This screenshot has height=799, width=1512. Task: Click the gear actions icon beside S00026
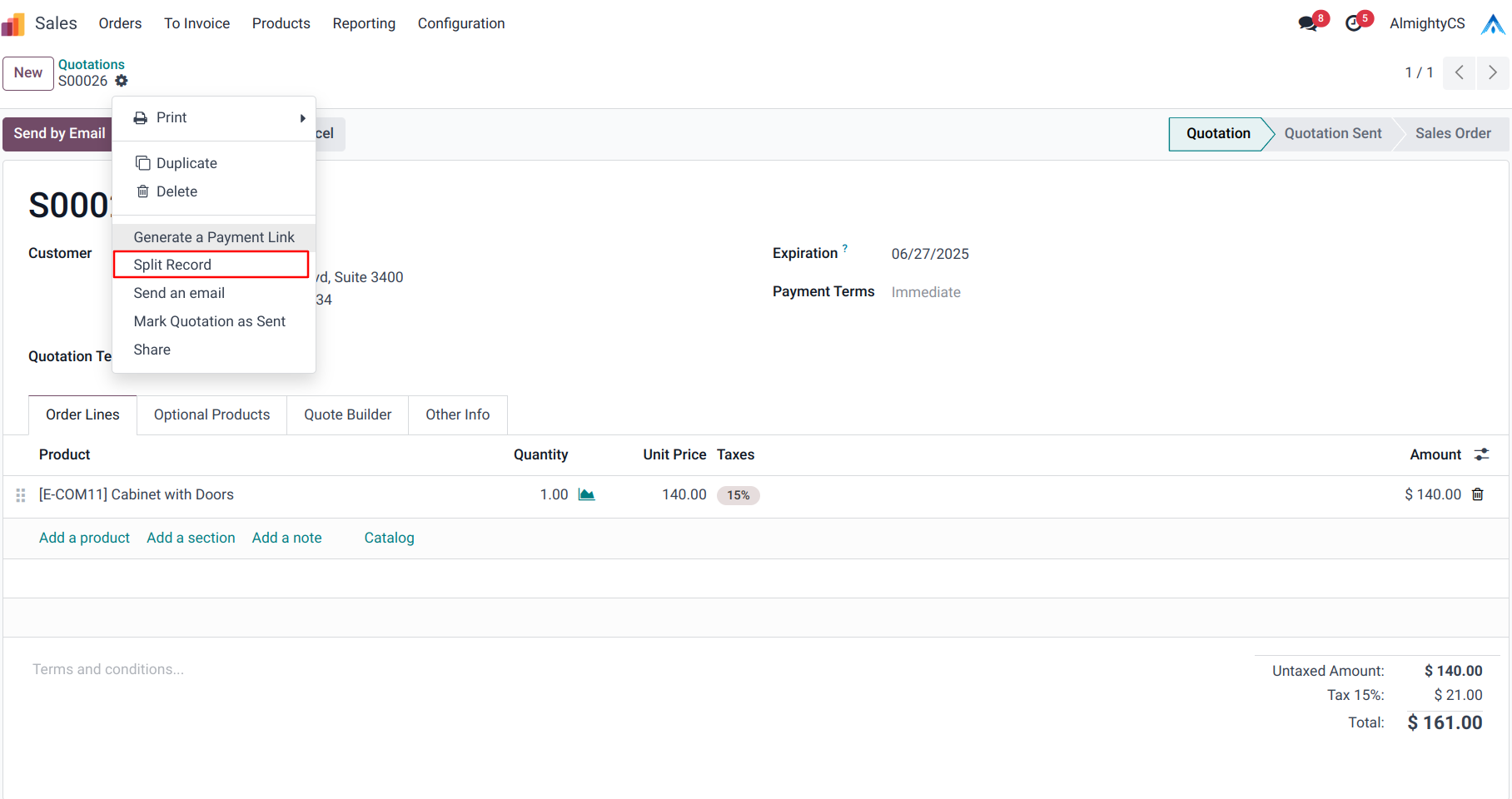[x=122, y=81]
